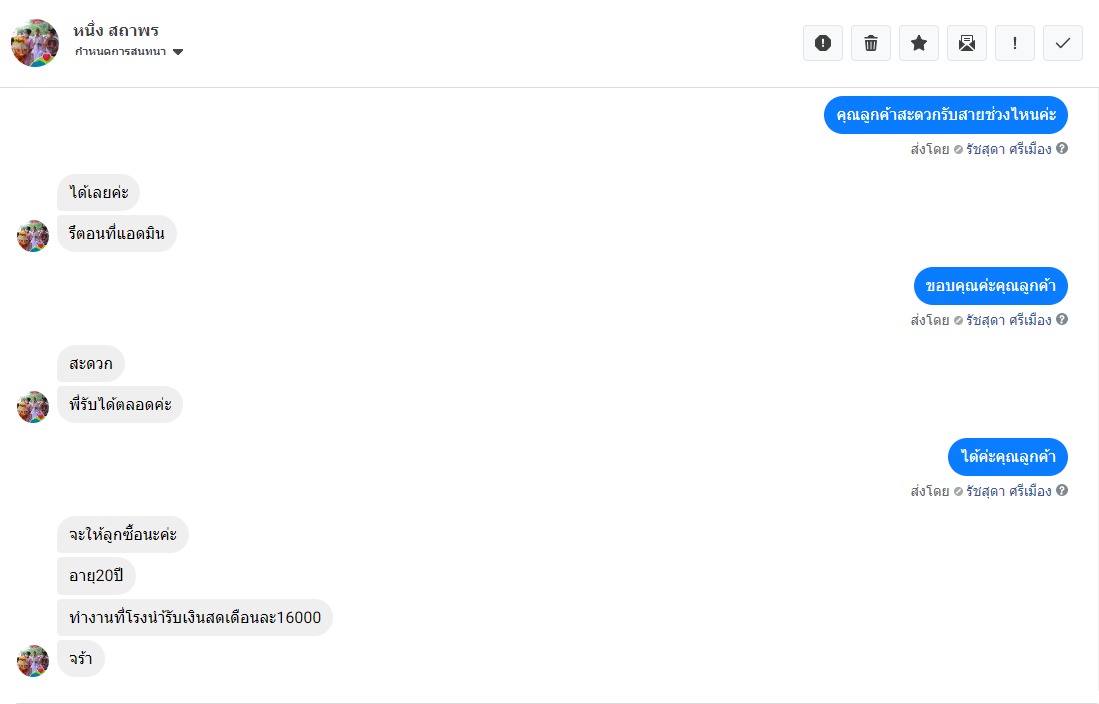
Task: Click customer avatar beside รีตอนที่แอดมิน message
Action: click(x=33, y=236)
